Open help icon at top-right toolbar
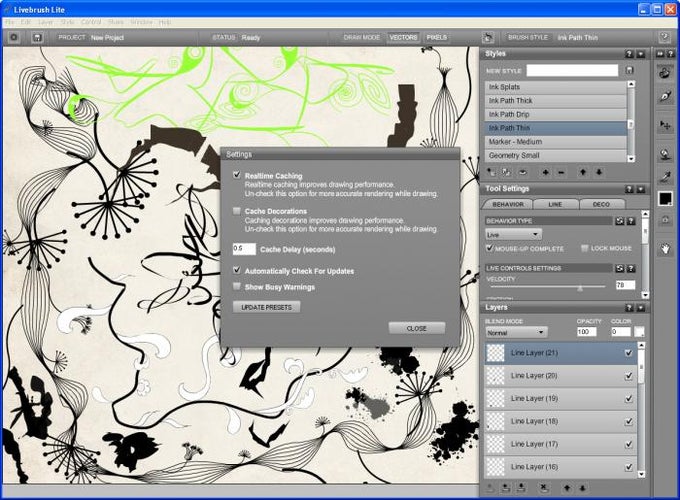680x500 pixels. [664, 37]
